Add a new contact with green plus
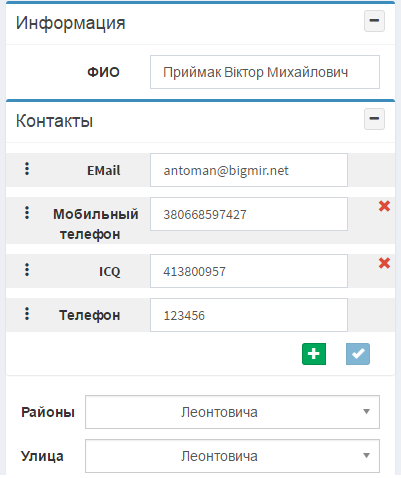Viewport: 401px width, 478px height. tap(314, 354)
